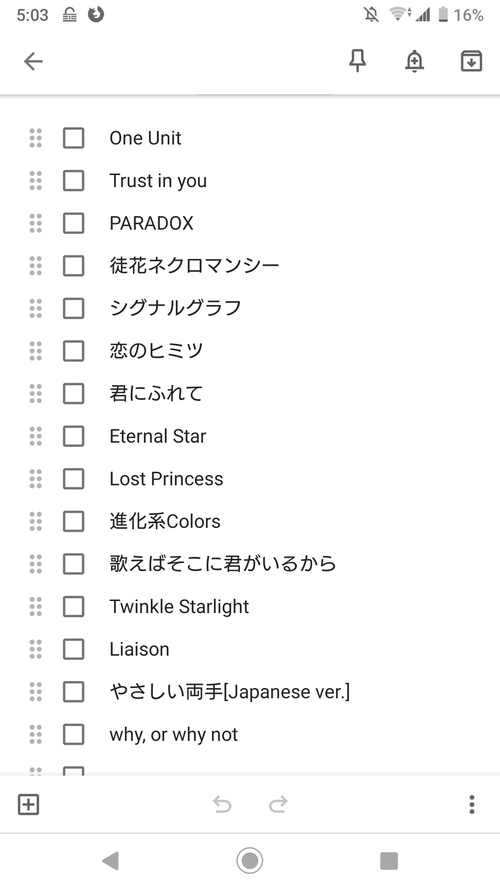Undo the last edit
Screen dimensions: 500x889
222,804
